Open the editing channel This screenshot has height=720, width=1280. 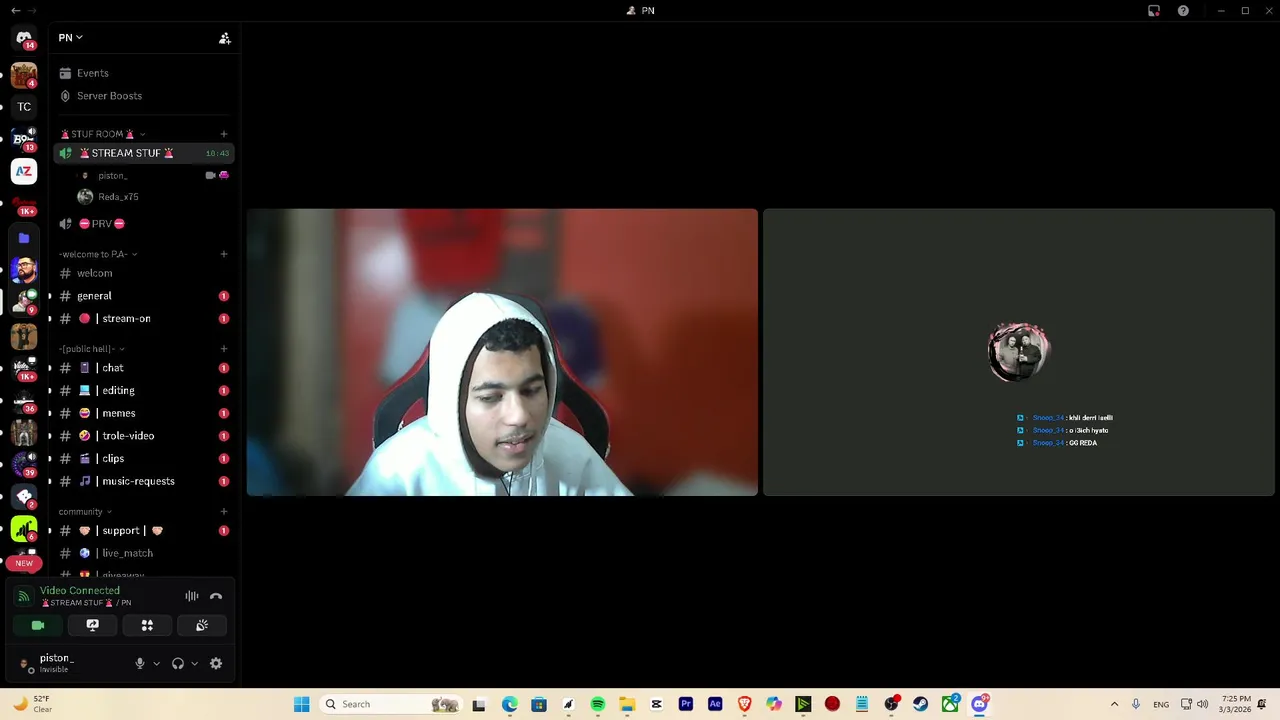pyautogui.click(x=143, y=391)
